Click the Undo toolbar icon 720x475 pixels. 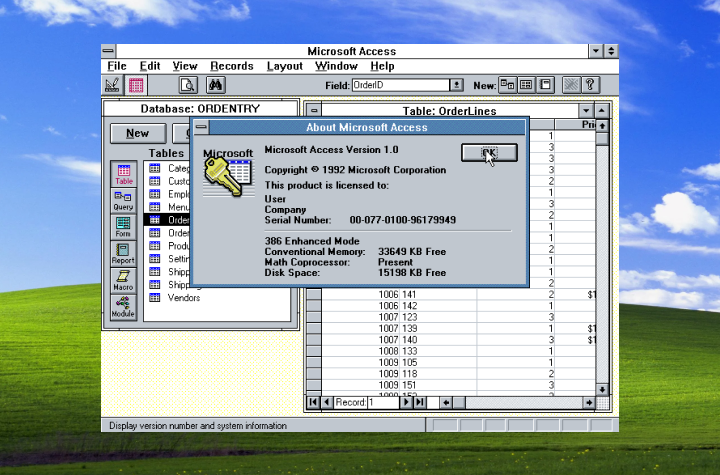(x=571, y=85)
